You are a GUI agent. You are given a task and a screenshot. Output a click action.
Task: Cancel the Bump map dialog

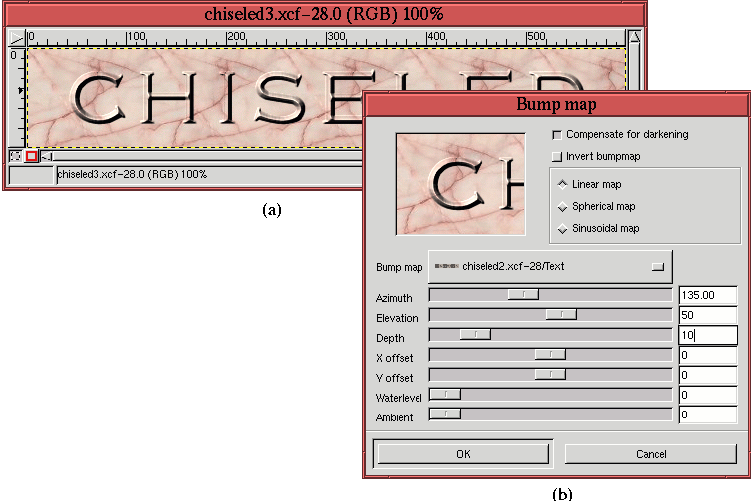click(x=651, y=453)
